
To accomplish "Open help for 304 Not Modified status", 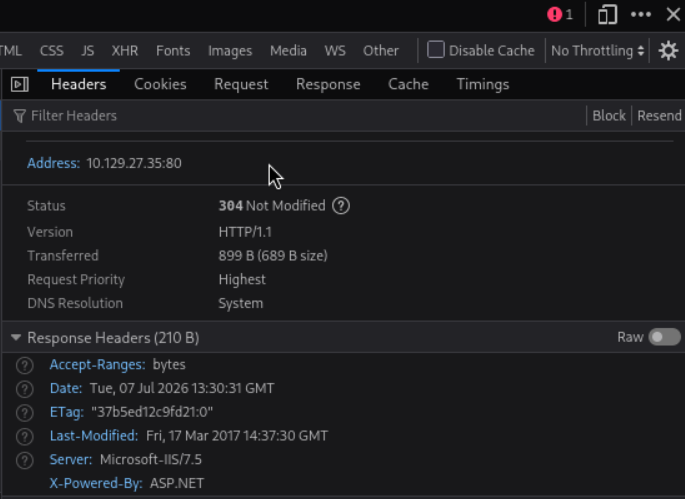I will [341, 206].
